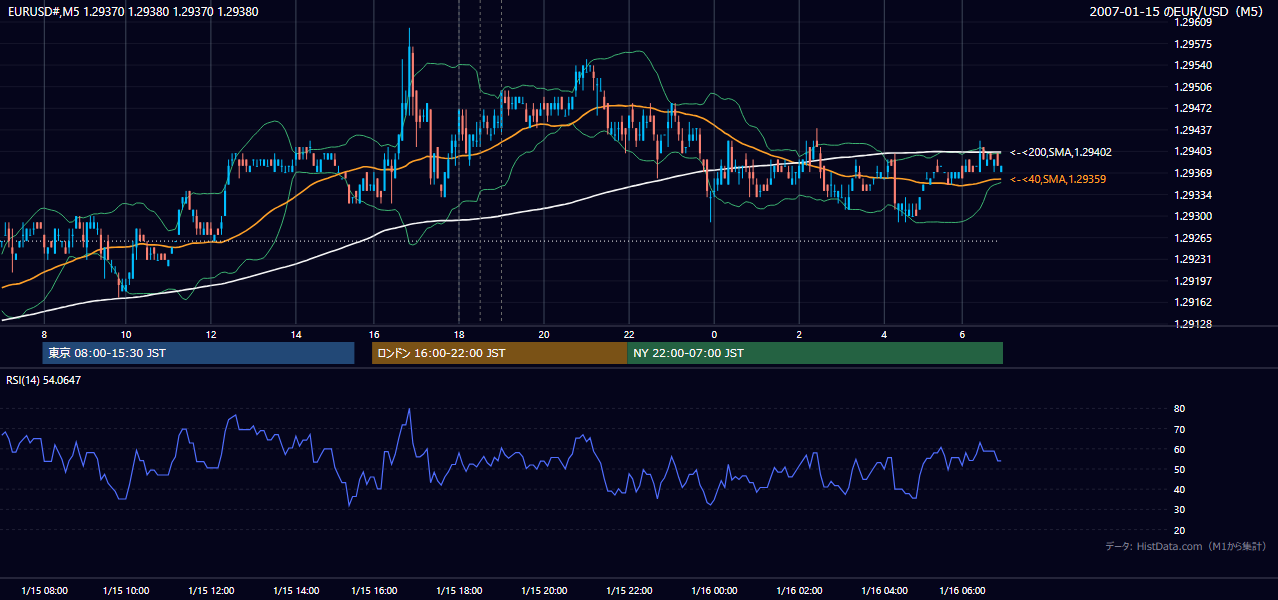Click price axis value 1.29506
The height and width of the screenshot is (600, 1278).
click(1192, 87)
